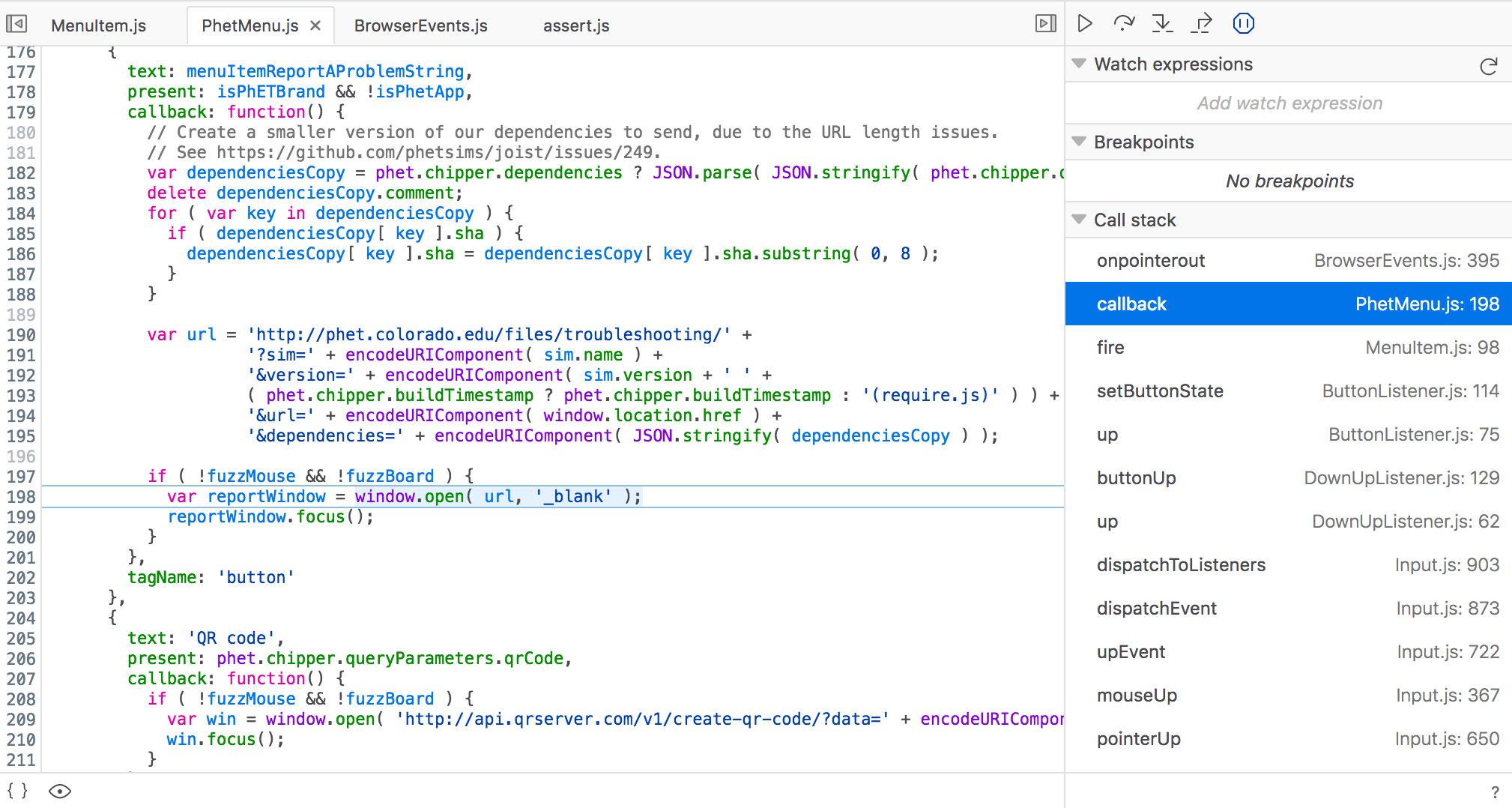Select the buttonUp stack frame
Viewport: 1512px width, 808px height.
click(x=1289, y=477)
